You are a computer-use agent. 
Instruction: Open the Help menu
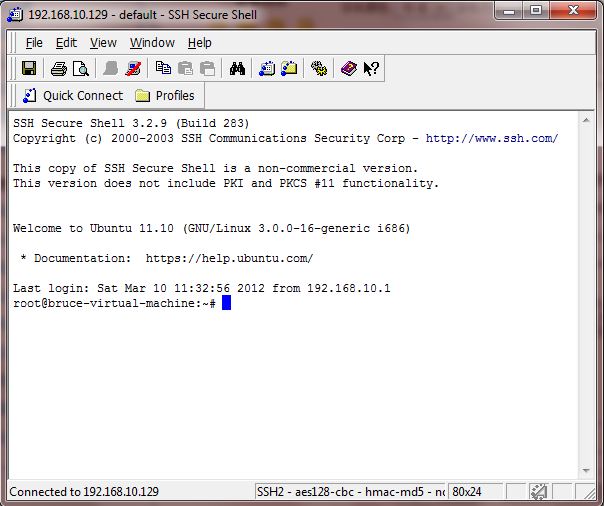pyautogui.click(x=200, y=43)
